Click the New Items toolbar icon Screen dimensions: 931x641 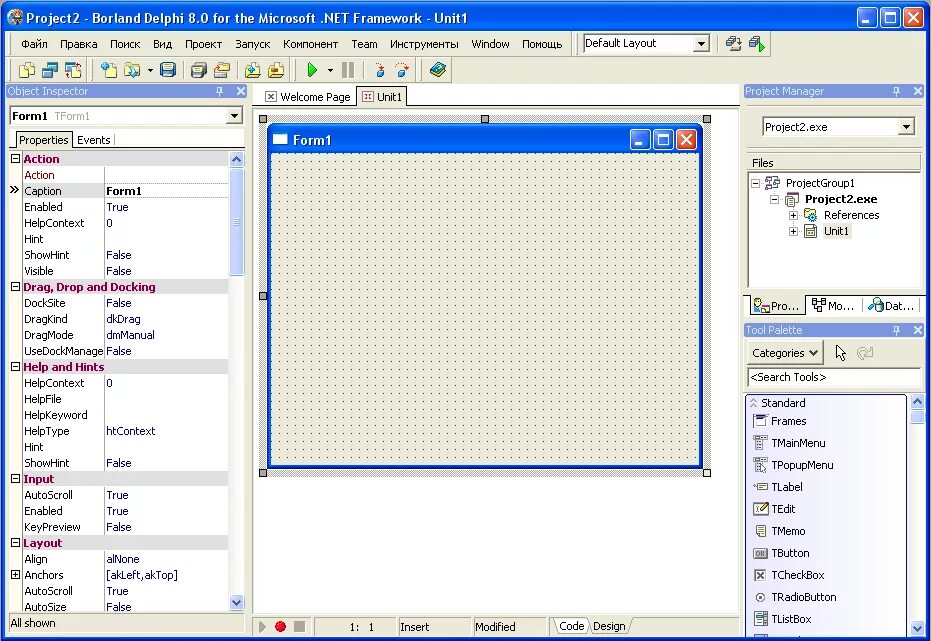(109, 70)
